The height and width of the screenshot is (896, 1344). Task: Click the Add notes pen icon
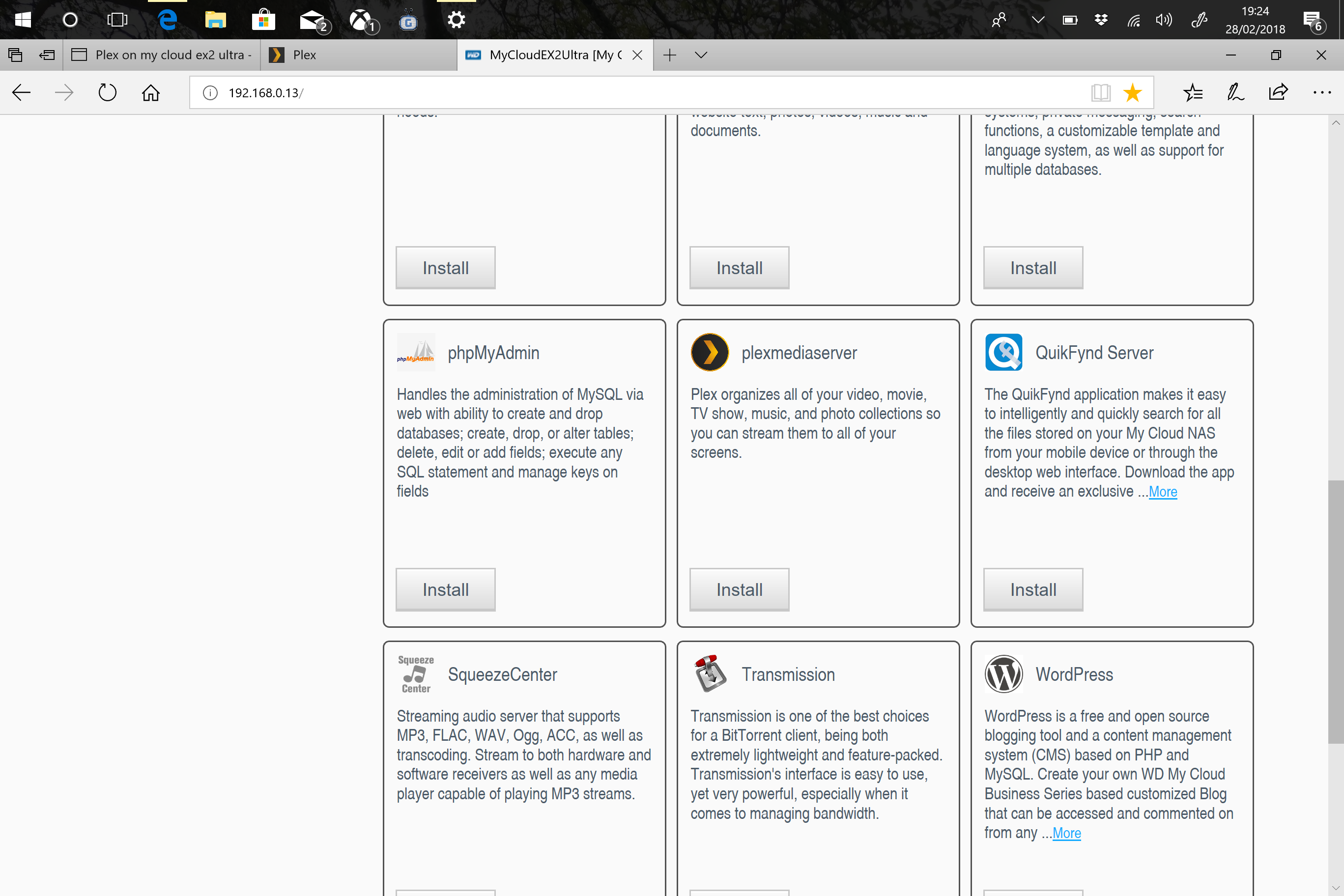[x=1235, y=92]
